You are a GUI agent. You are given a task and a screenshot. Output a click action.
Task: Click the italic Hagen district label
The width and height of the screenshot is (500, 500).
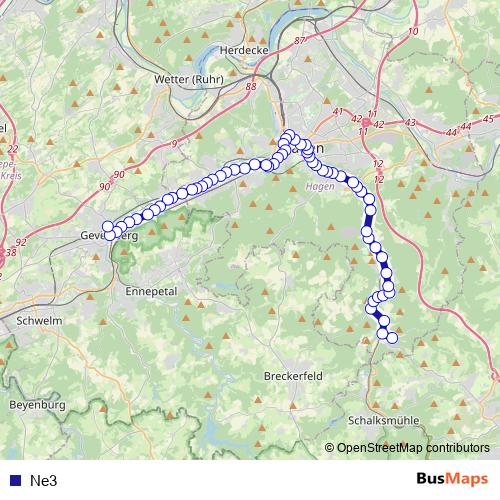click(x=320, y=186)
